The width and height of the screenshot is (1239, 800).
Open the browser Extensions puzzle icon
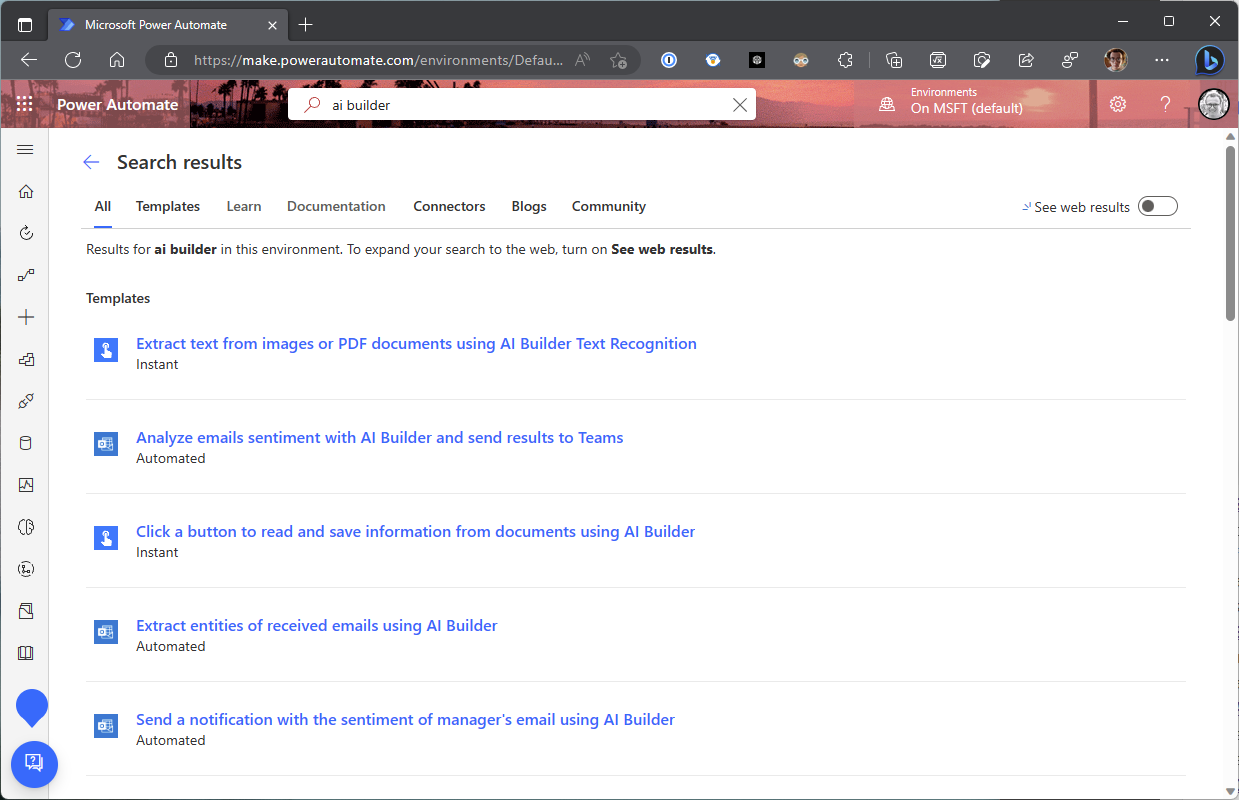[845, 60]
